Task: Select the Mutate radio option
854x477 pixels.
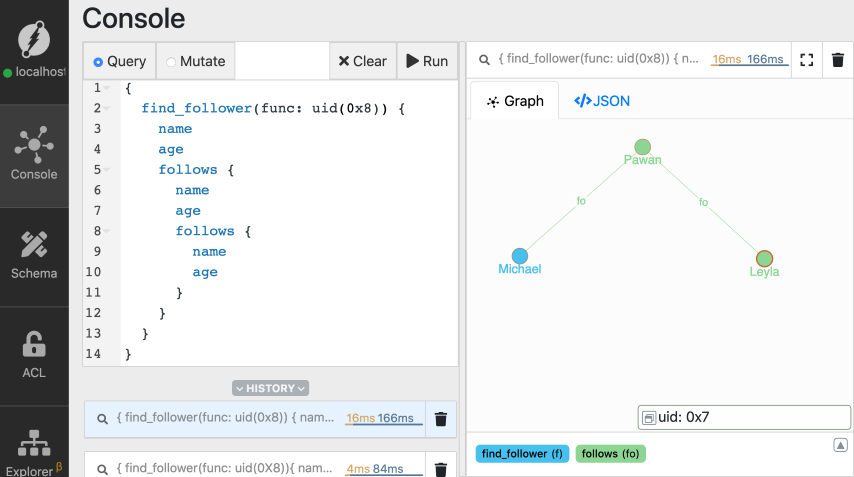Action: point(171,62)
